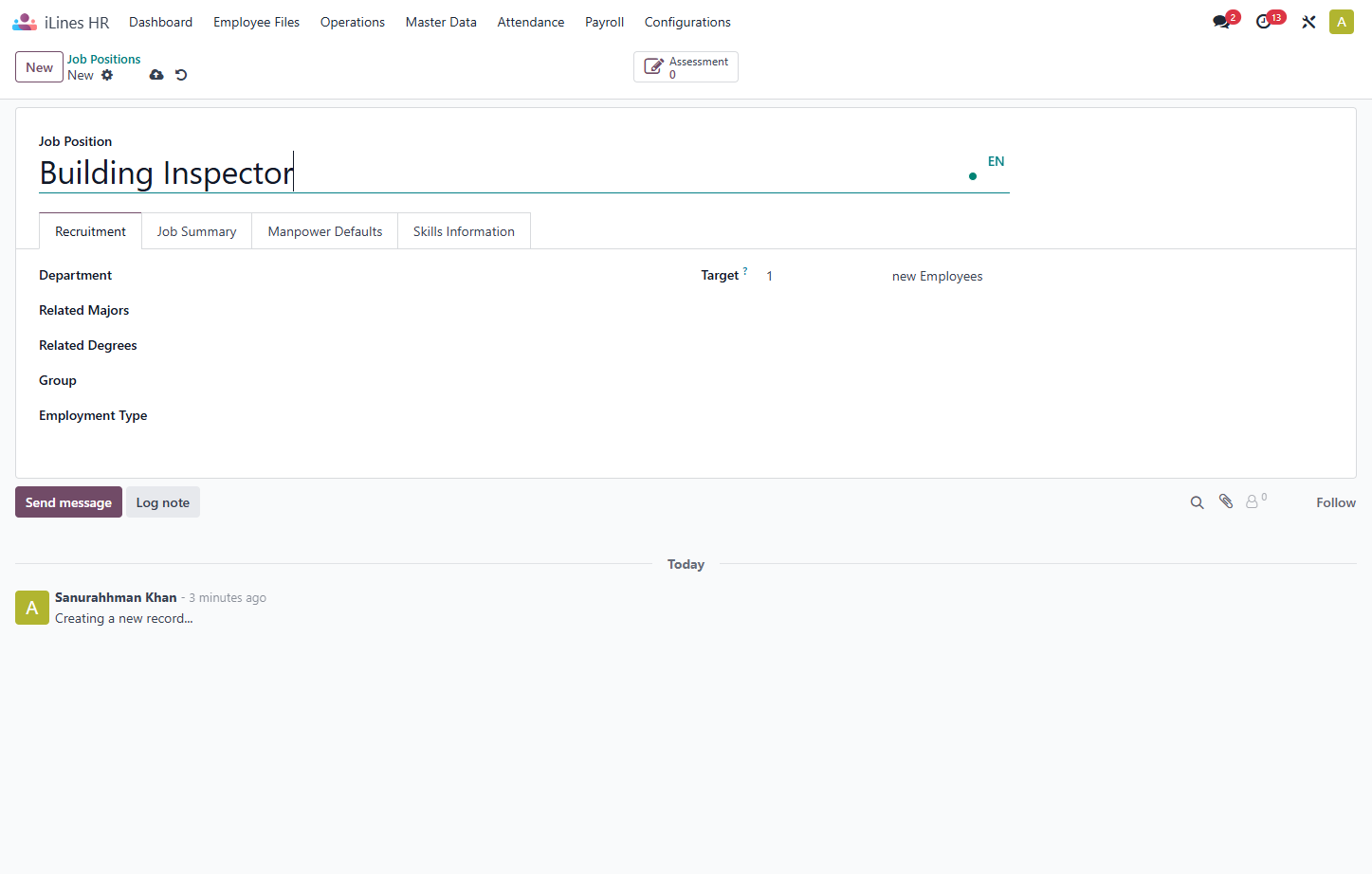Click the Related Degrees label
1372x874 pixels.
87,345
